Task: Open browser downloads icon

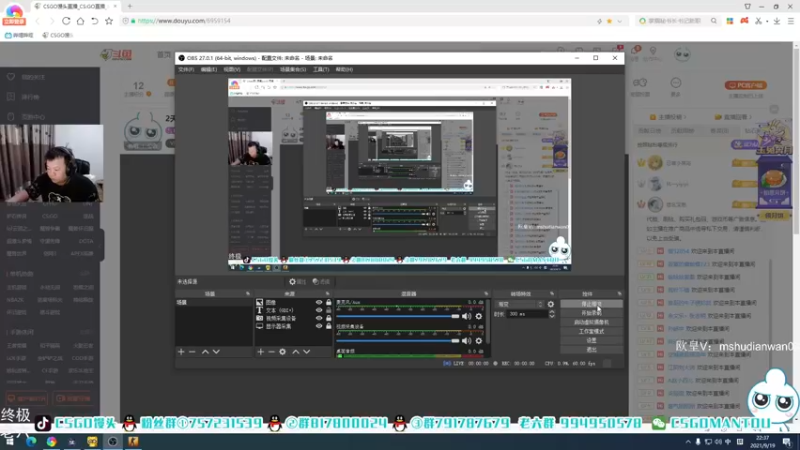Action: coord(777,21)
